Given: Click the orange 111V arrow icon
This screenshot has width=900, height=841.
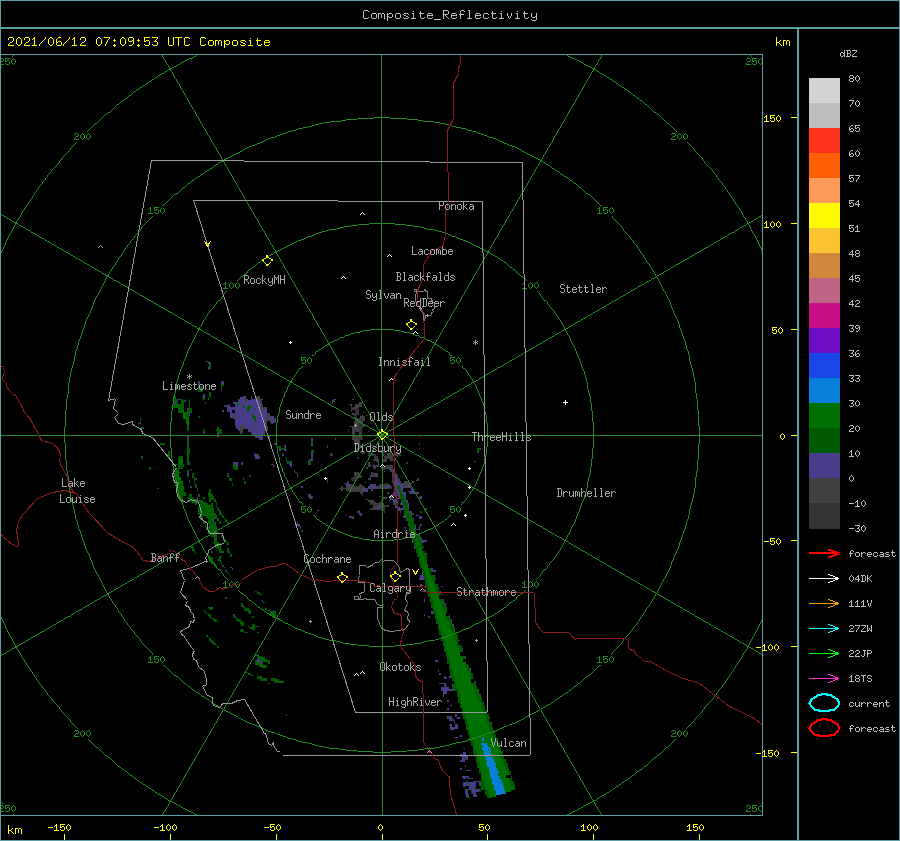Looking at the screenshot, I should 824,603.
